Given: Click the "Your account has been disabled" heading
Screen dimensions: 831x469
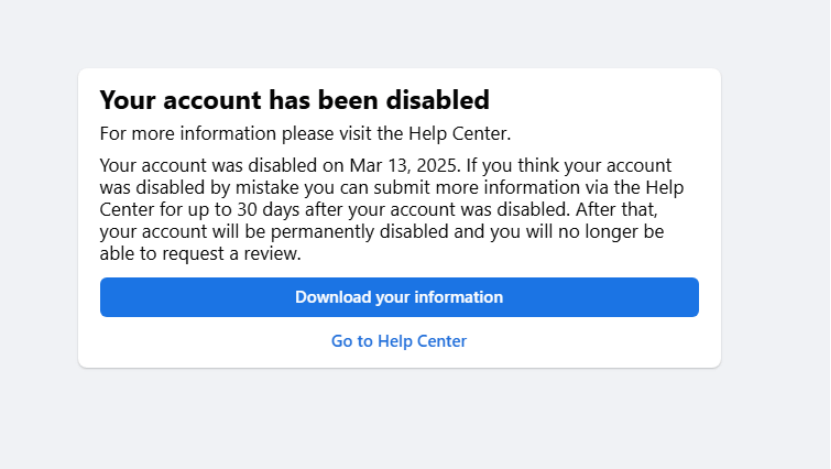Looking at the screenshot, I should pos(294,100).
